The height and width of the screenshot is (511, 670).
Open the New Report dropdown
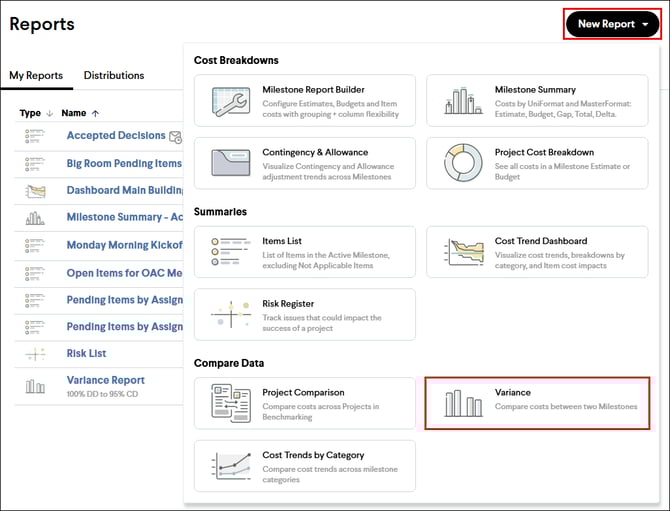tap(612, 24)
